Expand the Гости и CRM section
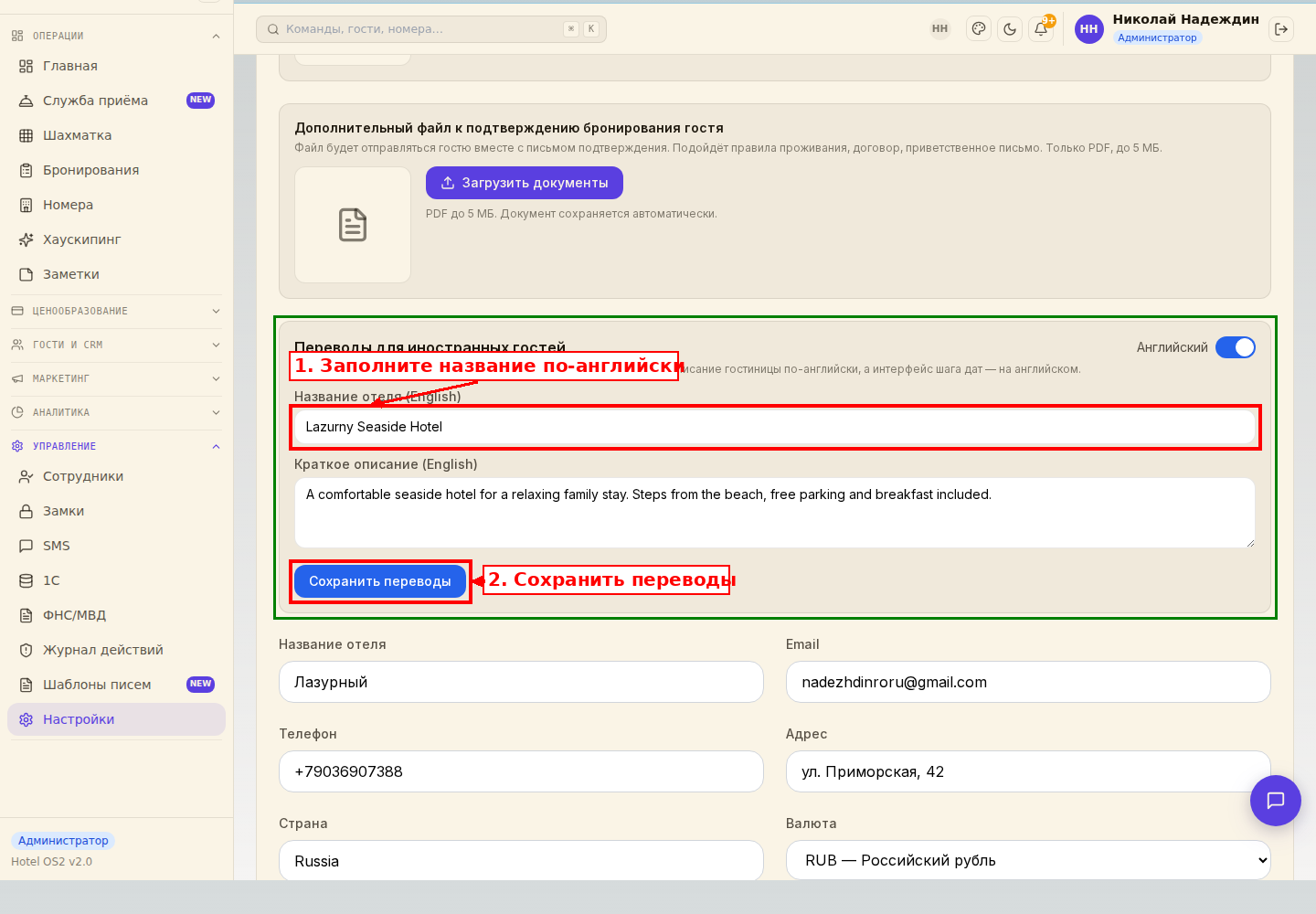 pos(116,345)
